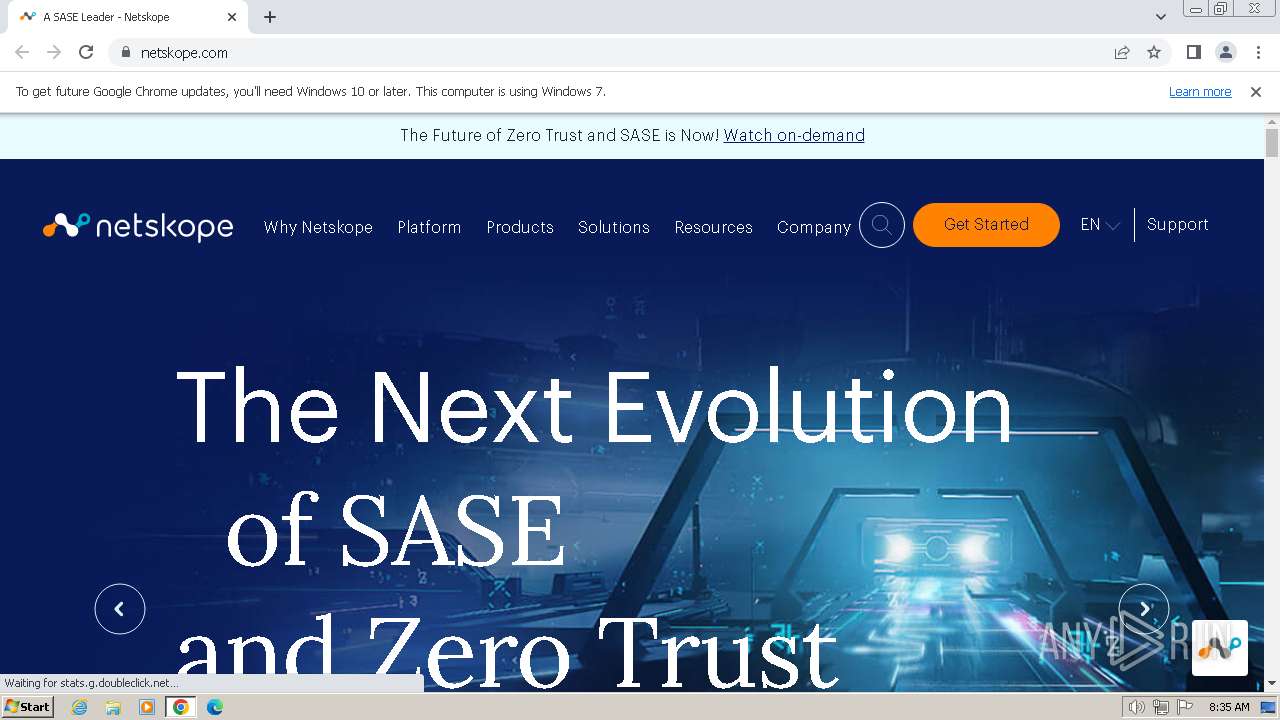Open Chrome three-dot menu

point(1258,52)
